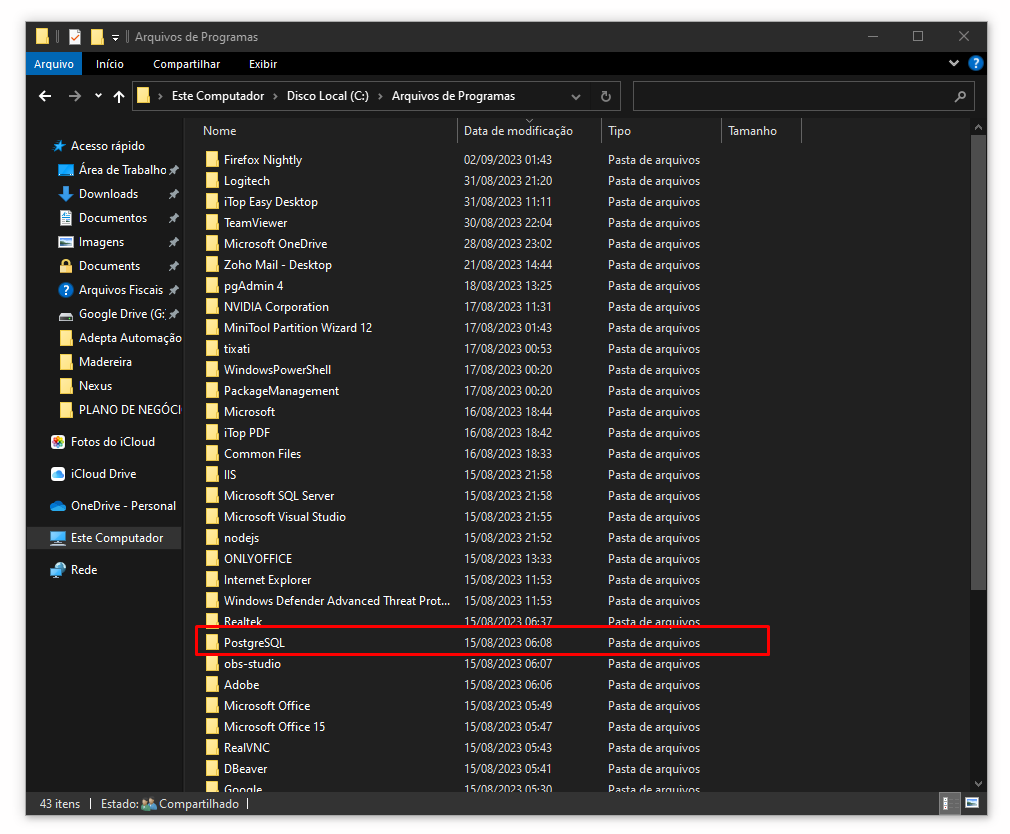The width and height of the screenshot is (1010, 834).
Task: Open the address bar history dropdown
Action: click(576, 97)
